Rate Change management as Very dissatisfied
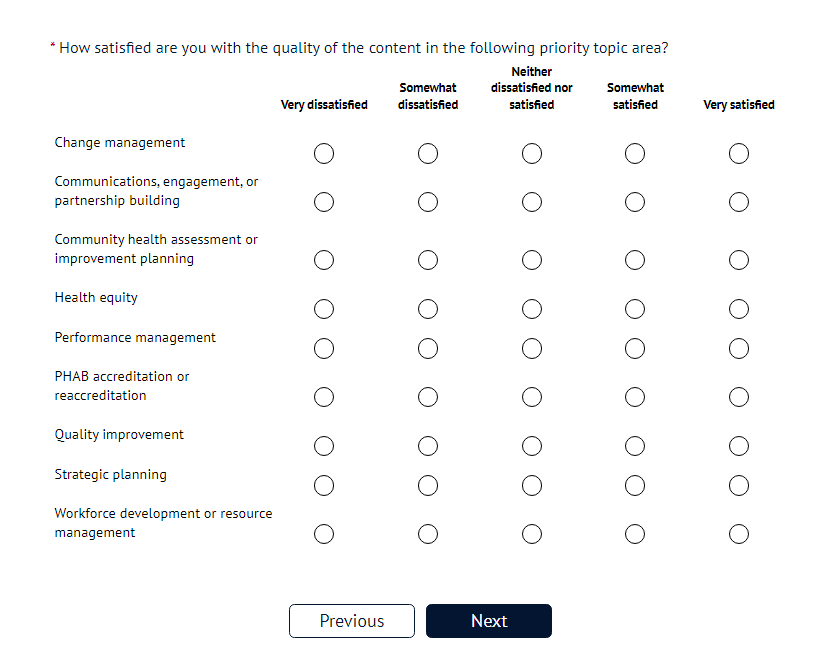Image resolution: width=834 pixels, height=666 pixels. tap(324, 154)
